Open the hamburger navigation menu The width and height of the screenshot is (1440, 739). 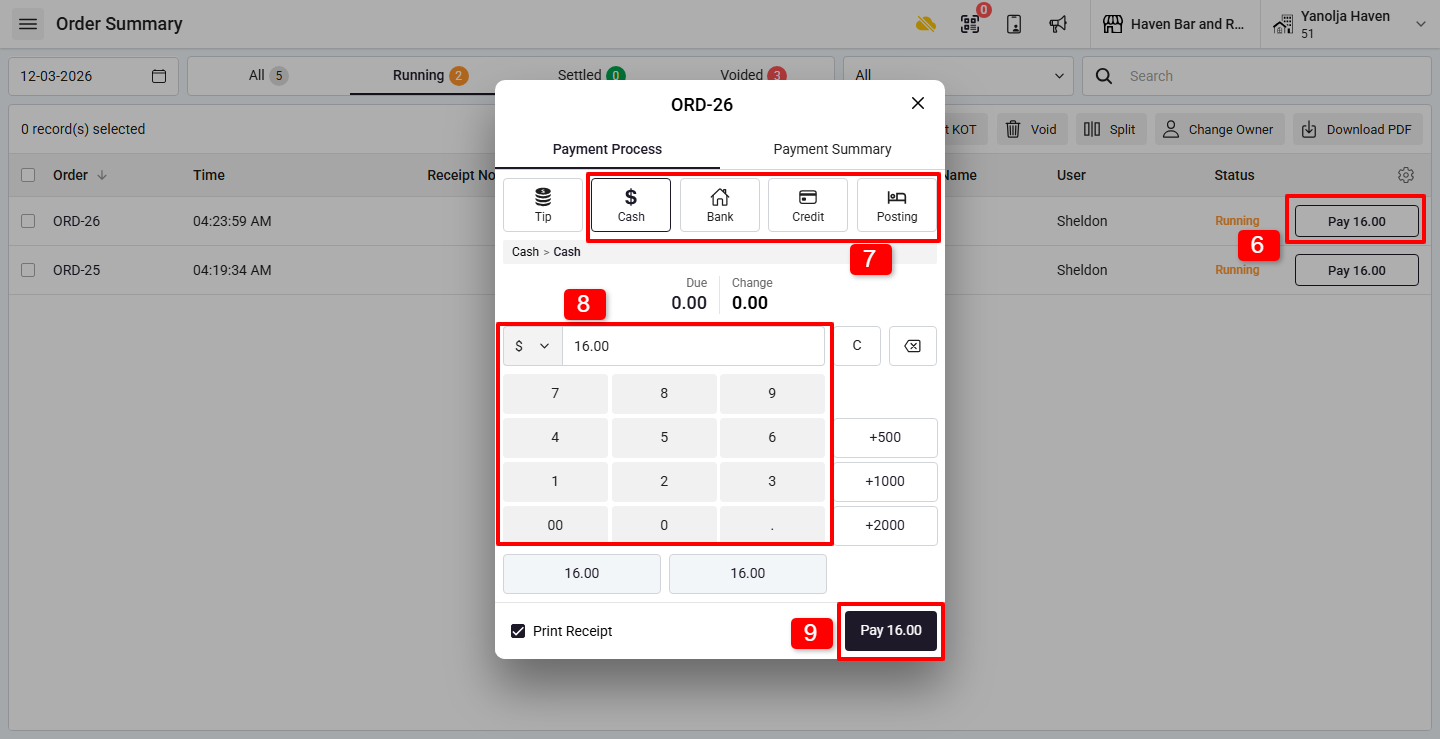[x=28, y=24]
